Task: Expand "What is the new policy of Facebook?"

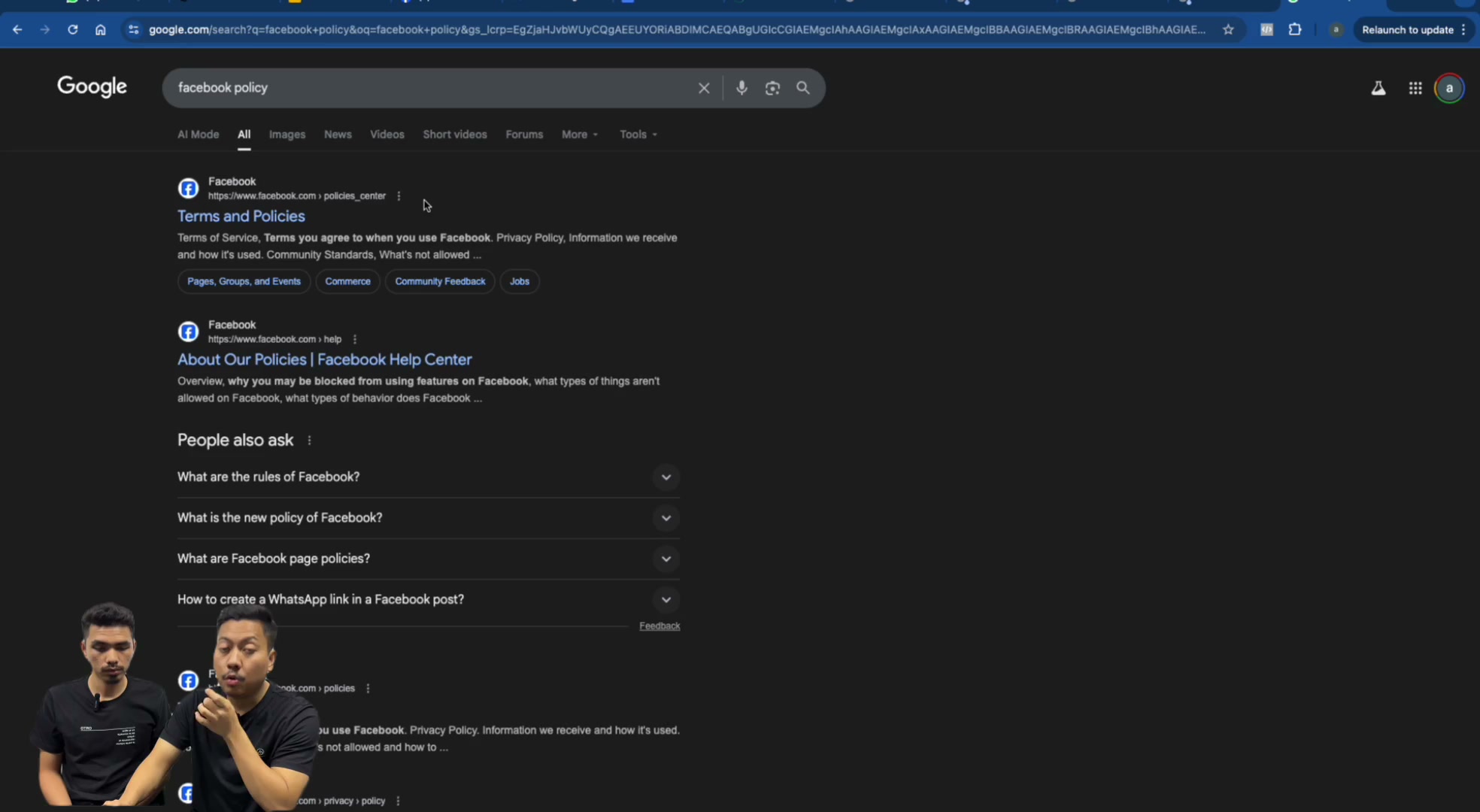Action: click(x=429, y=518)
